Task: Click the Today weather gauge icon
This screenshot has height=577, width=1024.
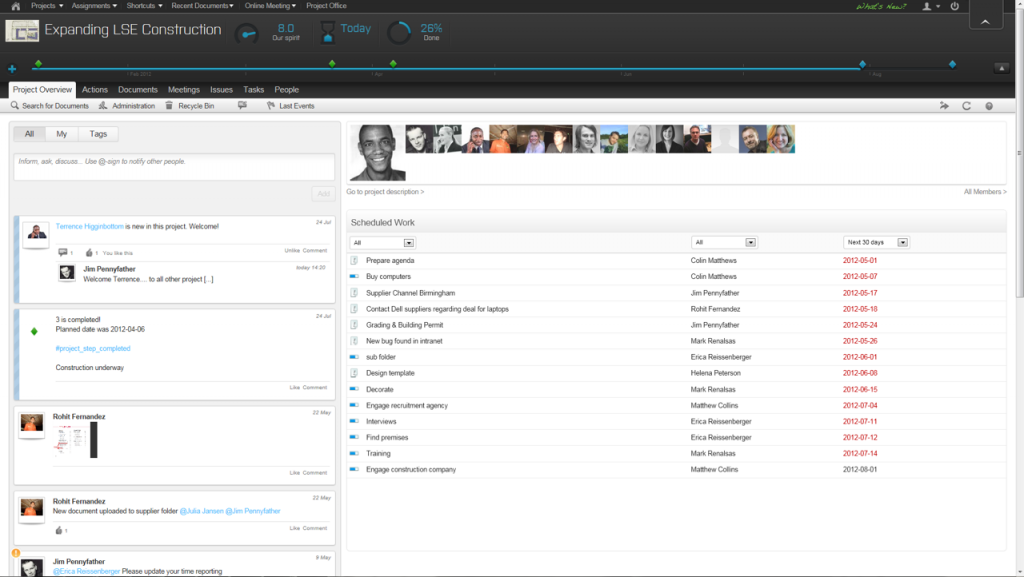Action: [330, 31]
